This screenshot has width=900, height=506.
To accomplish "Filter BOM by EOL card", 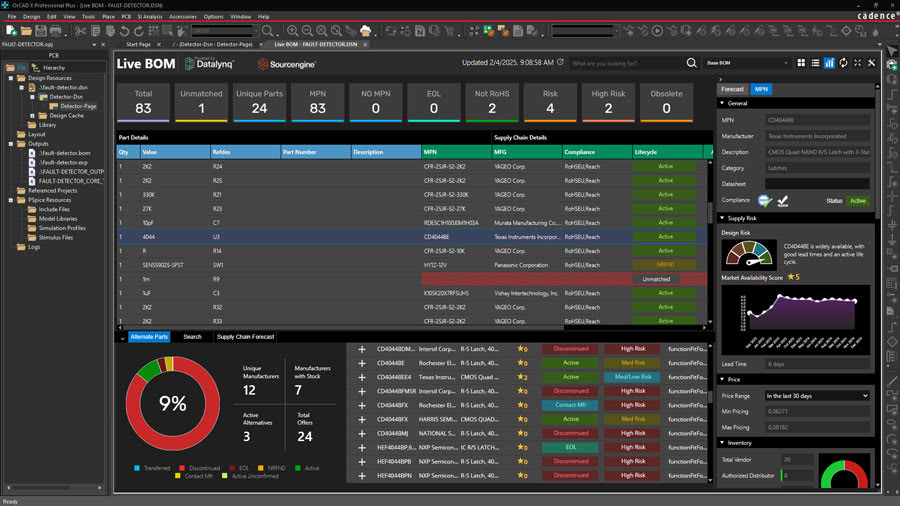I will [433, 102].
